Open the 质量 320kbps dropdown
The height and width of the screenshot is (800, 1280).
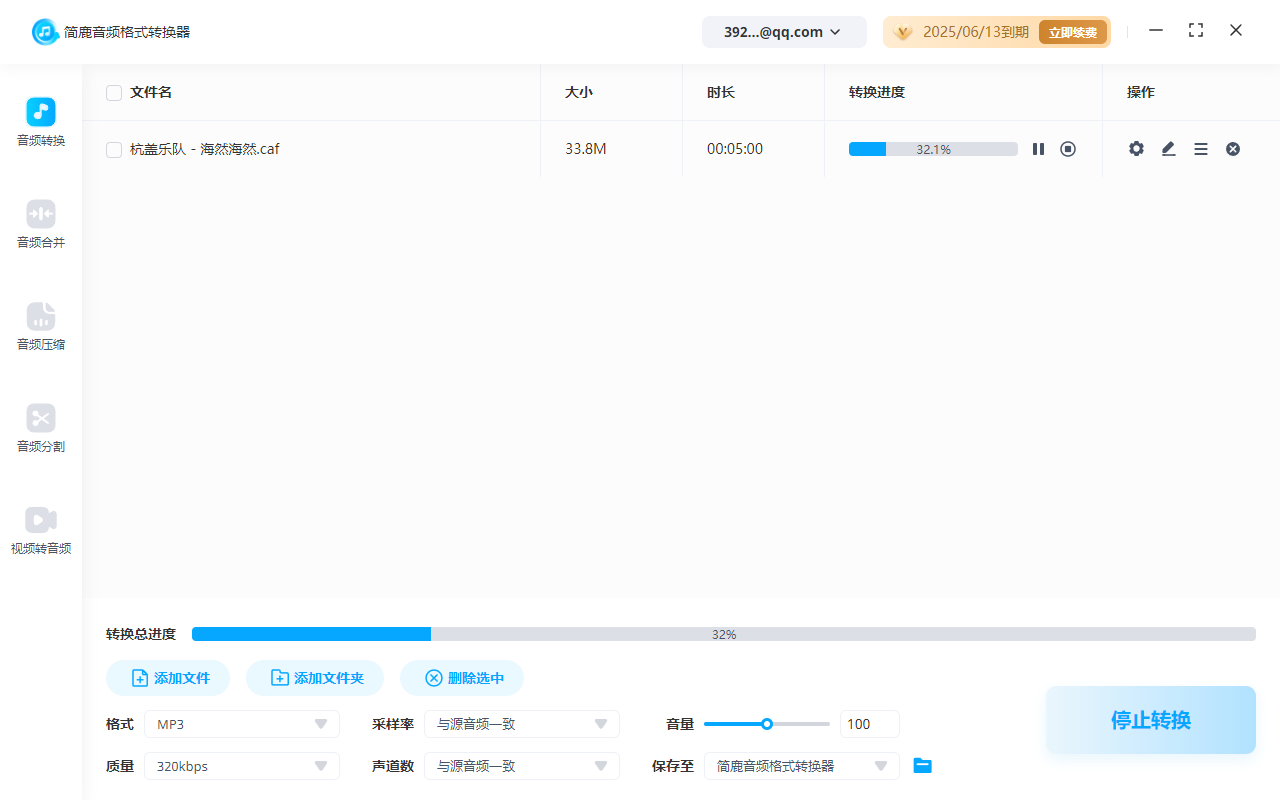click(242, 766)
